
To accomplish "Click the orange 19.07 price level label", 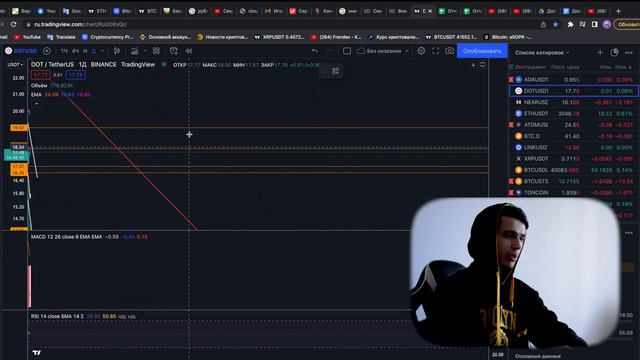I will click(19, 128).
